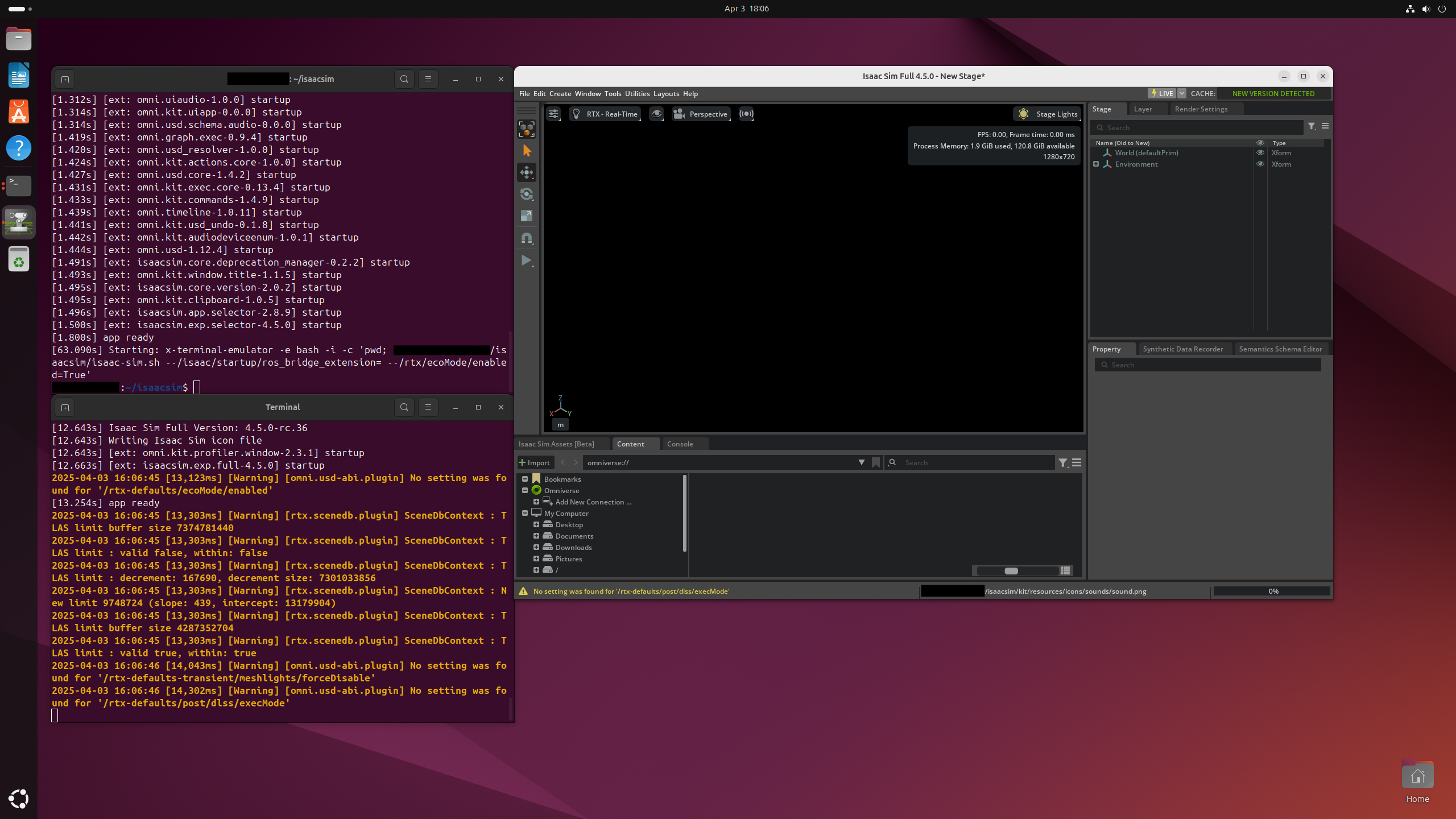This screenshot has height=819, width=1456.
Task: Open the LIVE dropdown arrow
Action: pyautogui.click(x=1182, y=93)
